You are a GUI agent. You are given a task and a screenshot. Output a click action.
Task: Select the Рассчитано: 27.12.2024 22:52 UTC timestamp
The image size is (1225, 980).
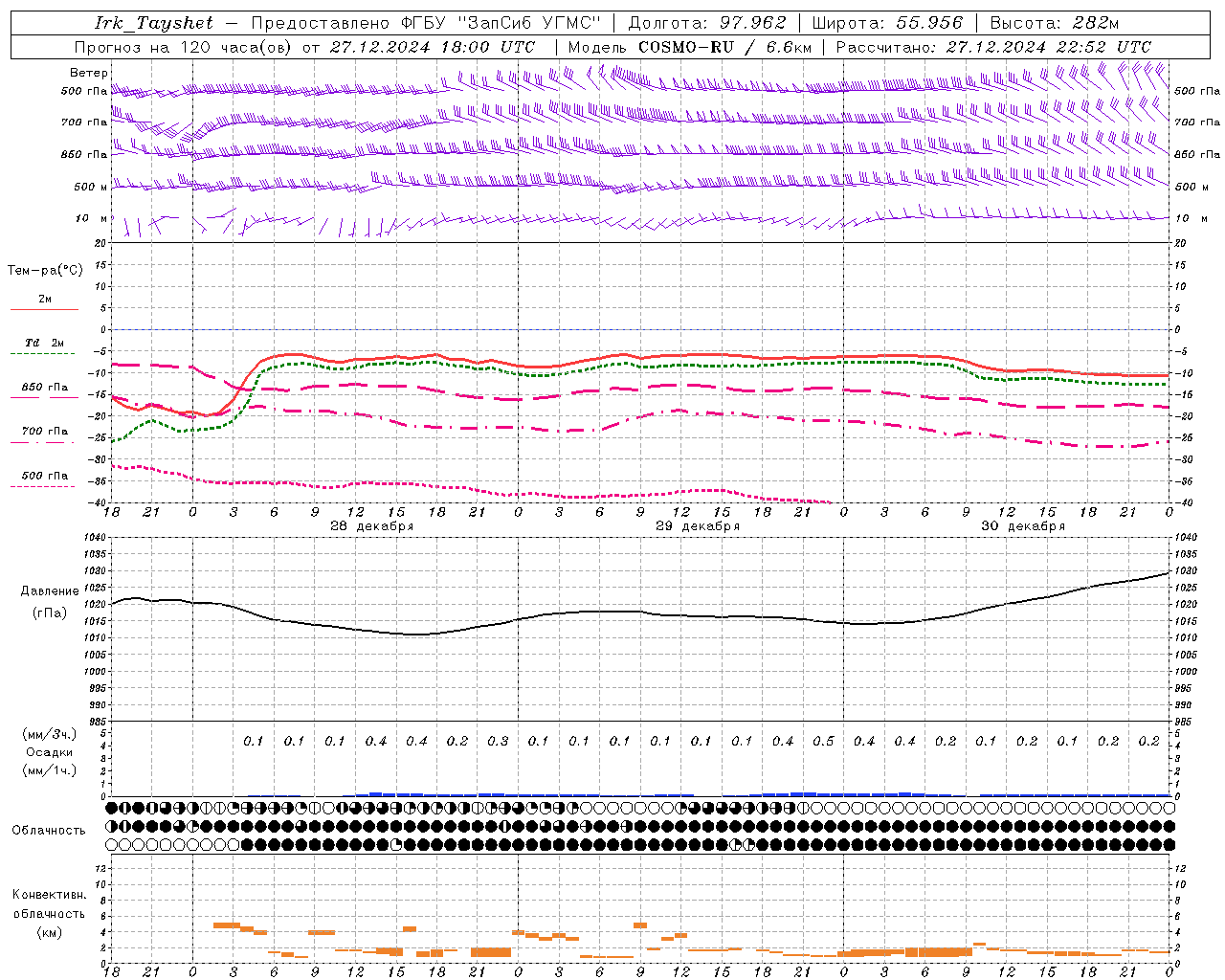point(993,47)
